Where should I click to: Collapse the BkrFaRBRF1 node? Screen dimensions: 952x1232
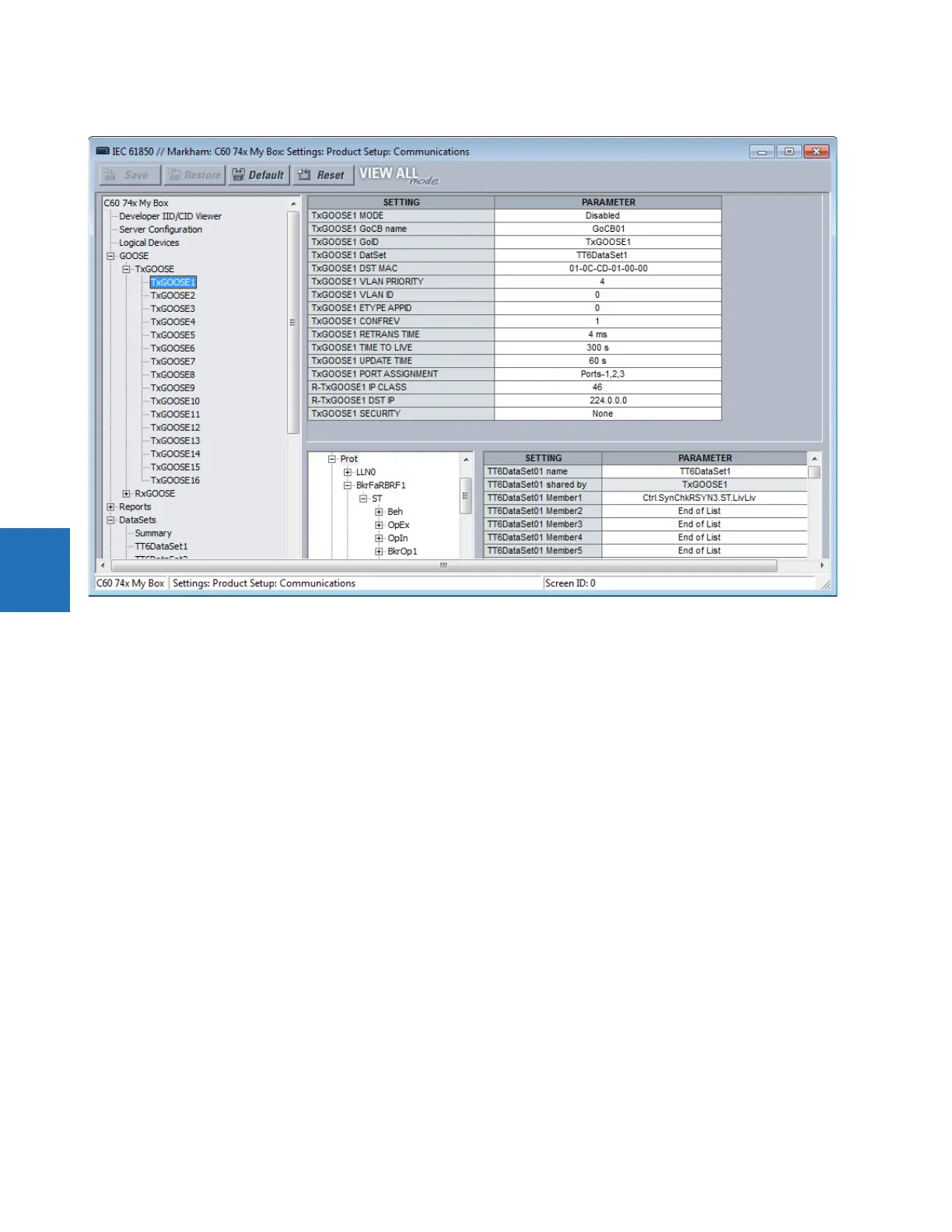[x=348, y=485]
